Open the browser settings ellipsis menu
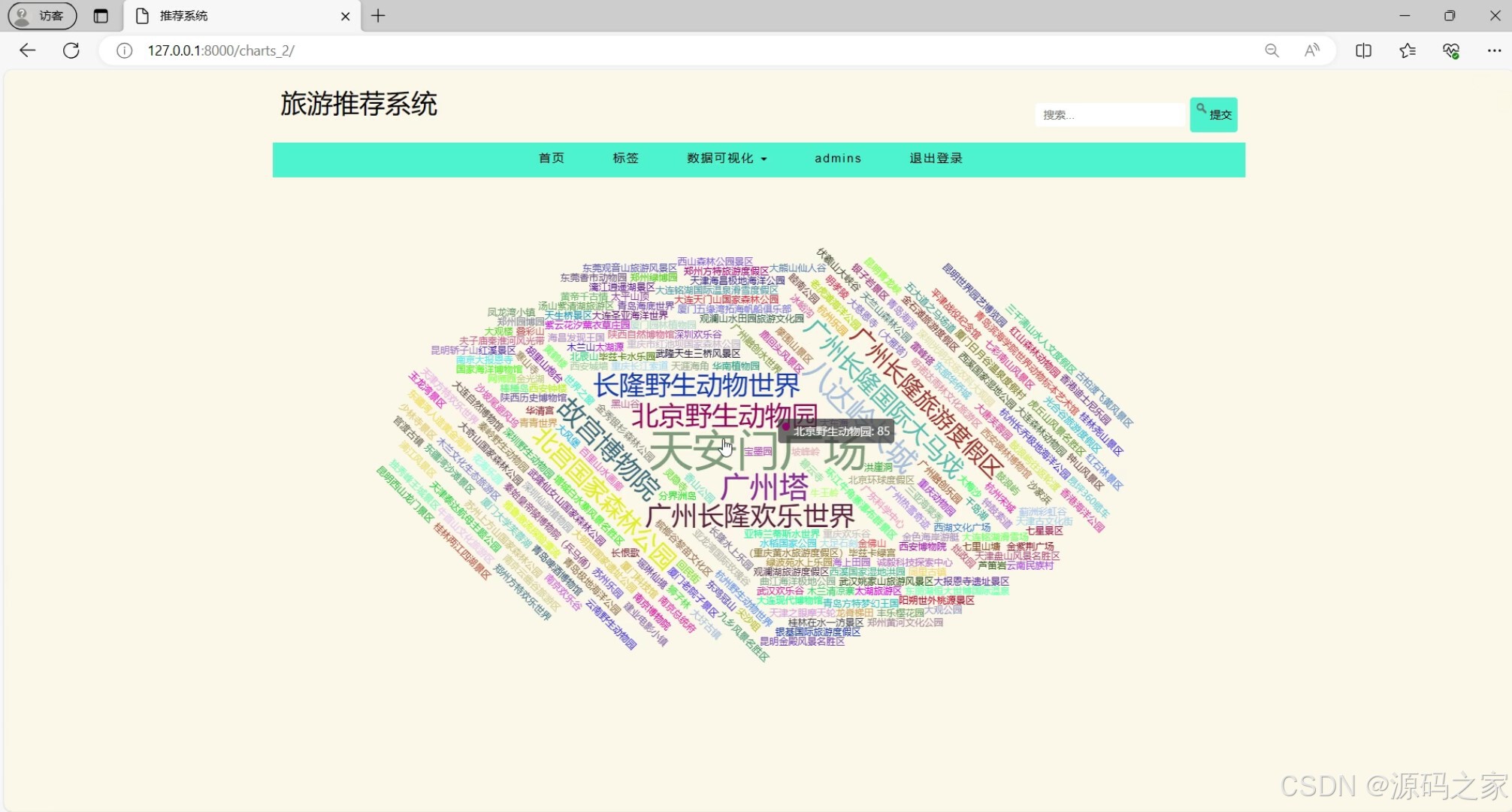1512x812 pixels. [1494, 50]
